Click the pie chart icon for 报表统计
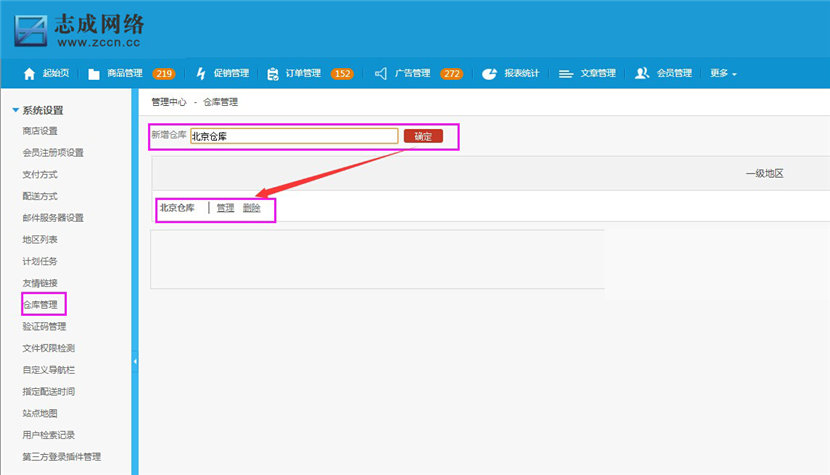Image resolution: width=830 pixels, height=475 pixels. pos(489,74)
